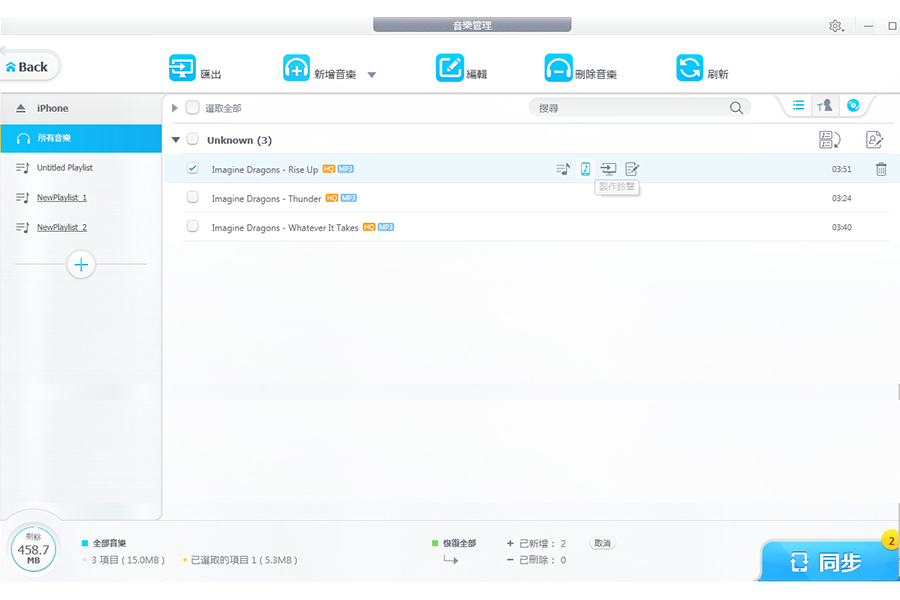The height and width of the screenshot is (600, 900).
Task: Uncheck the Imagine Dragons - Rise Up checkbox
Action: 192,169
